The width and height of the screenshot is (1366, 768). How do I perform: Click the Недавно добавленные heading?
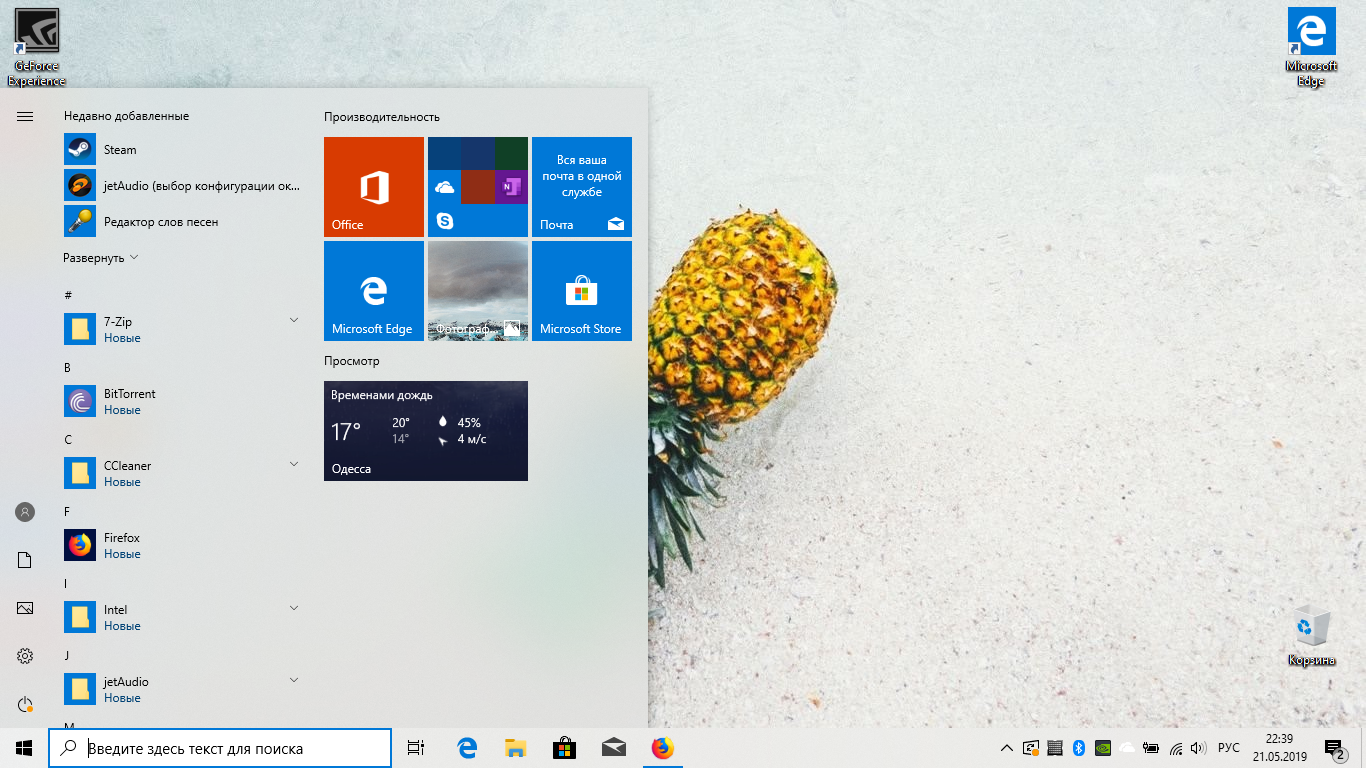(126, 116)
